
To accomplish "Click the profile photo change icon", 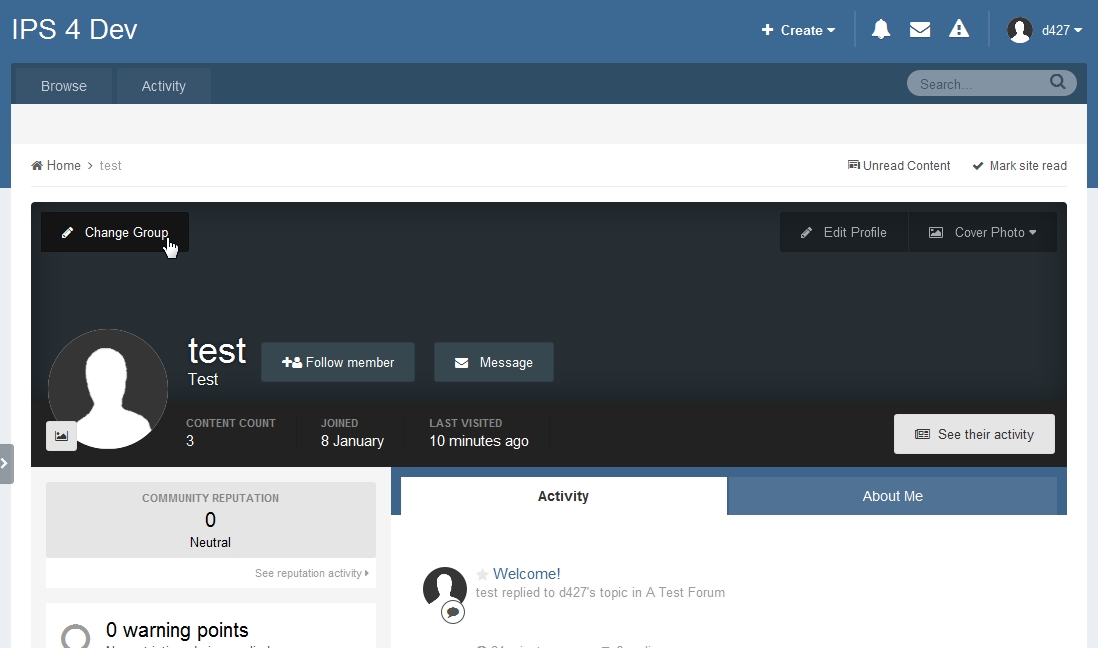I will point(61,436).
